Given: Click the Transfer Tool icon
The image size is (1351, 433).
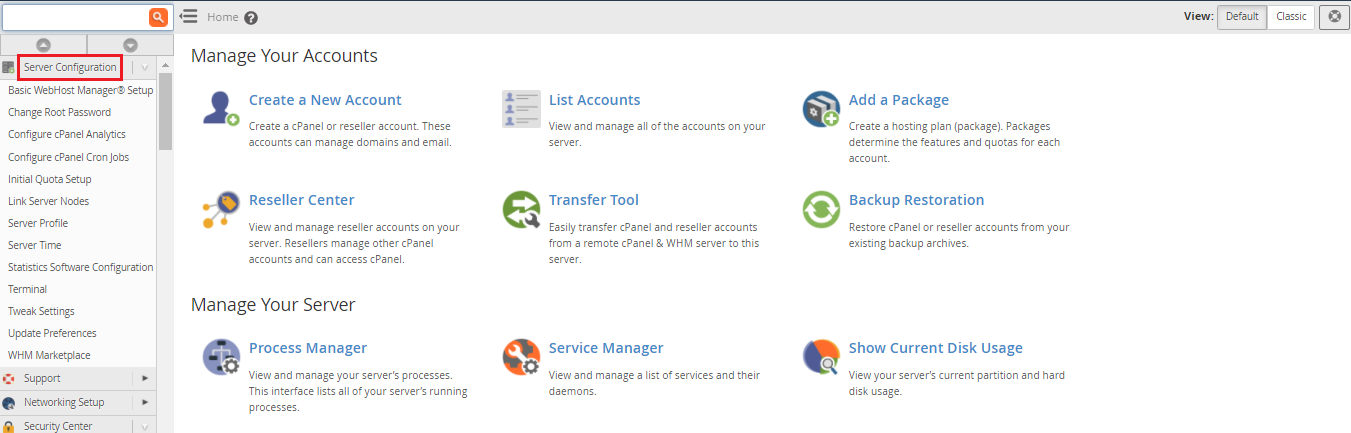Looking at the screenshot, I should click(x=521, y=210).
